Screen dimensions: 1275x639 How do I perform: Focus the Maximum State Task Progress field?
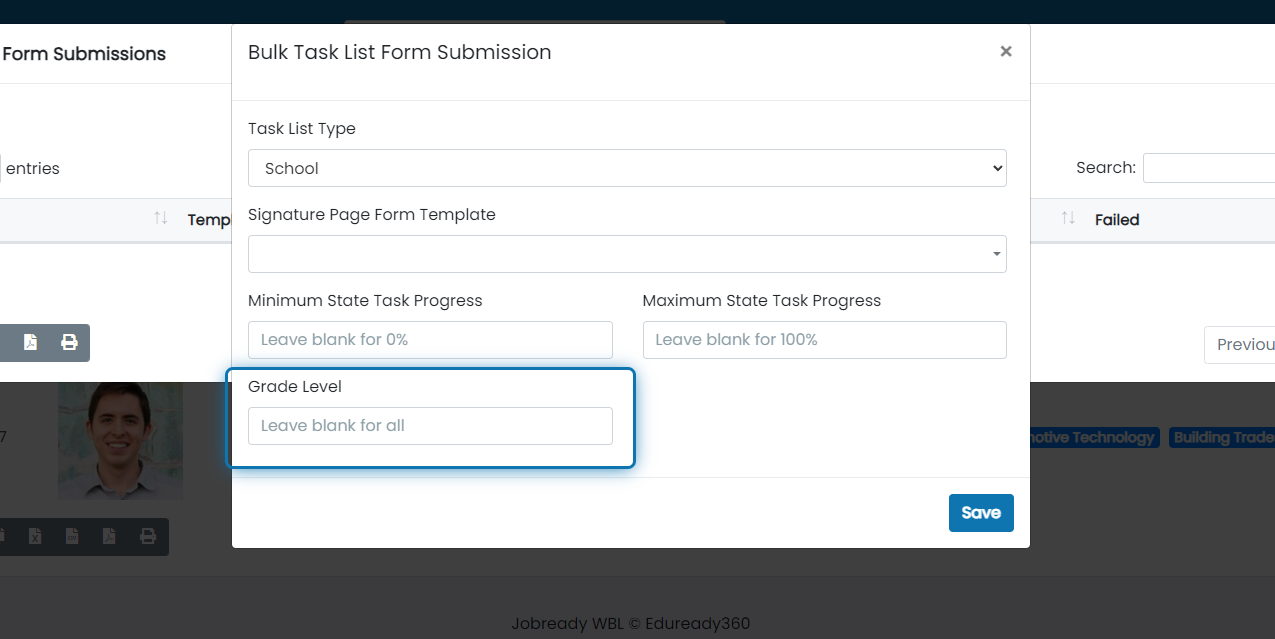pyautogui.click(x=824, y=340)
